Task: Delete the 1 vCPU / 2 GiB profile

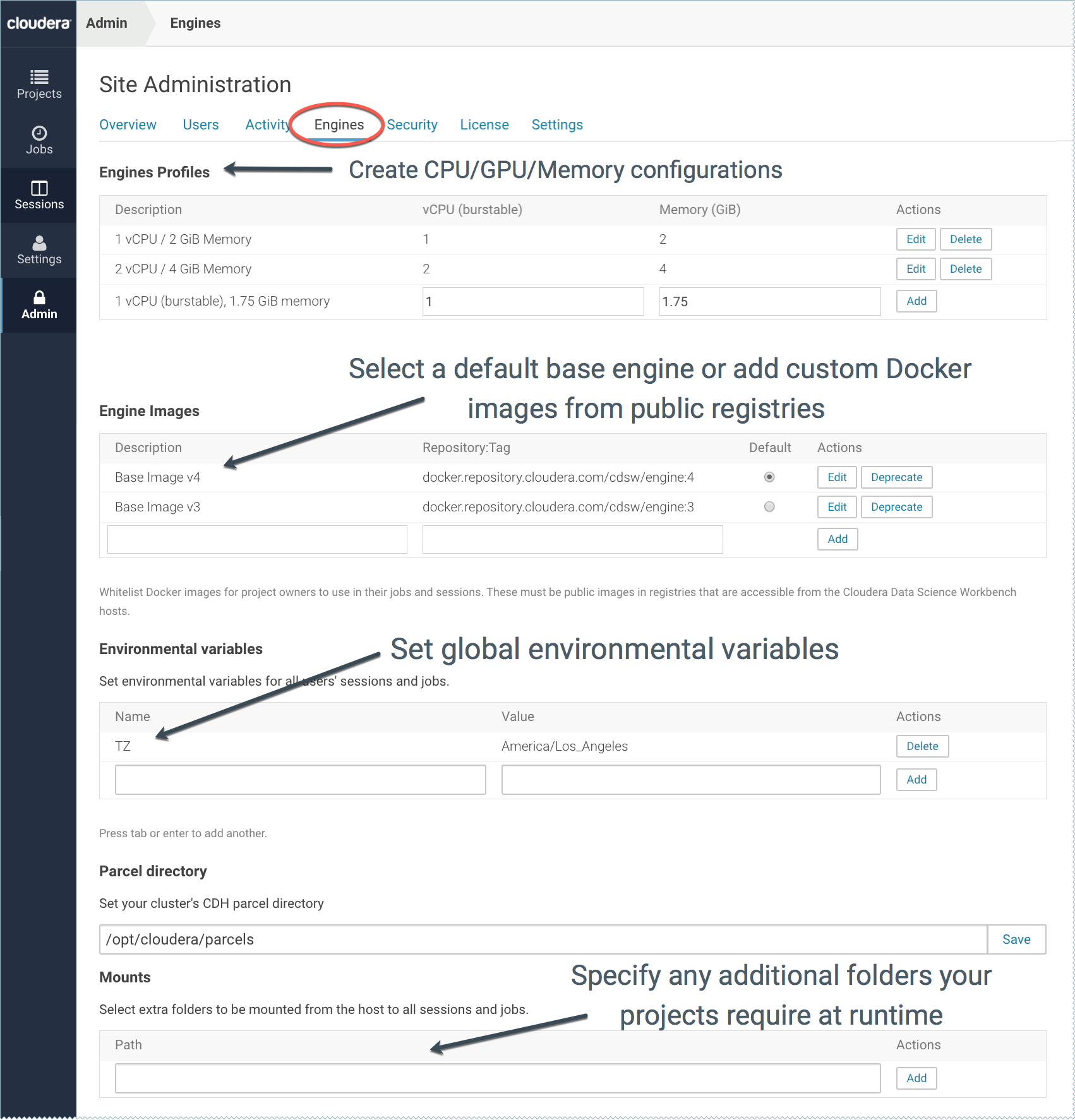Action: coord(965,239)
